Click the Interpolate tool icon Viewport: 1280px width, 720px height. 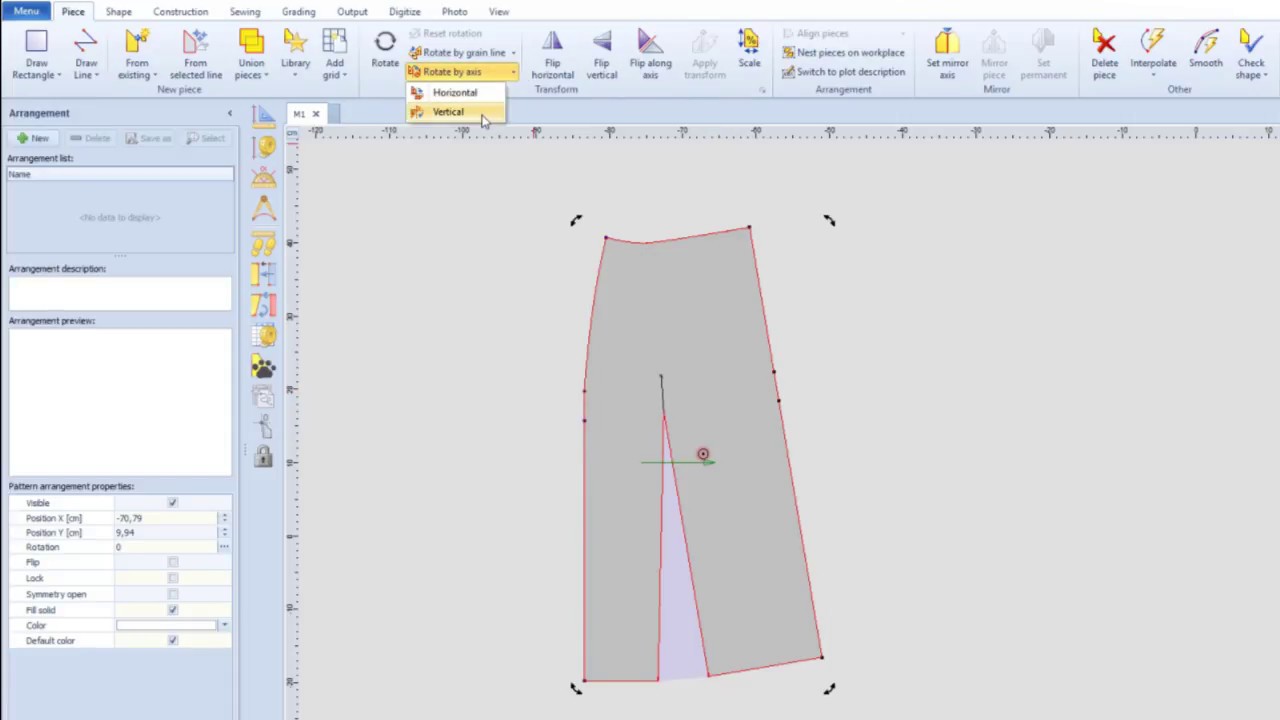pos(1153,42)
